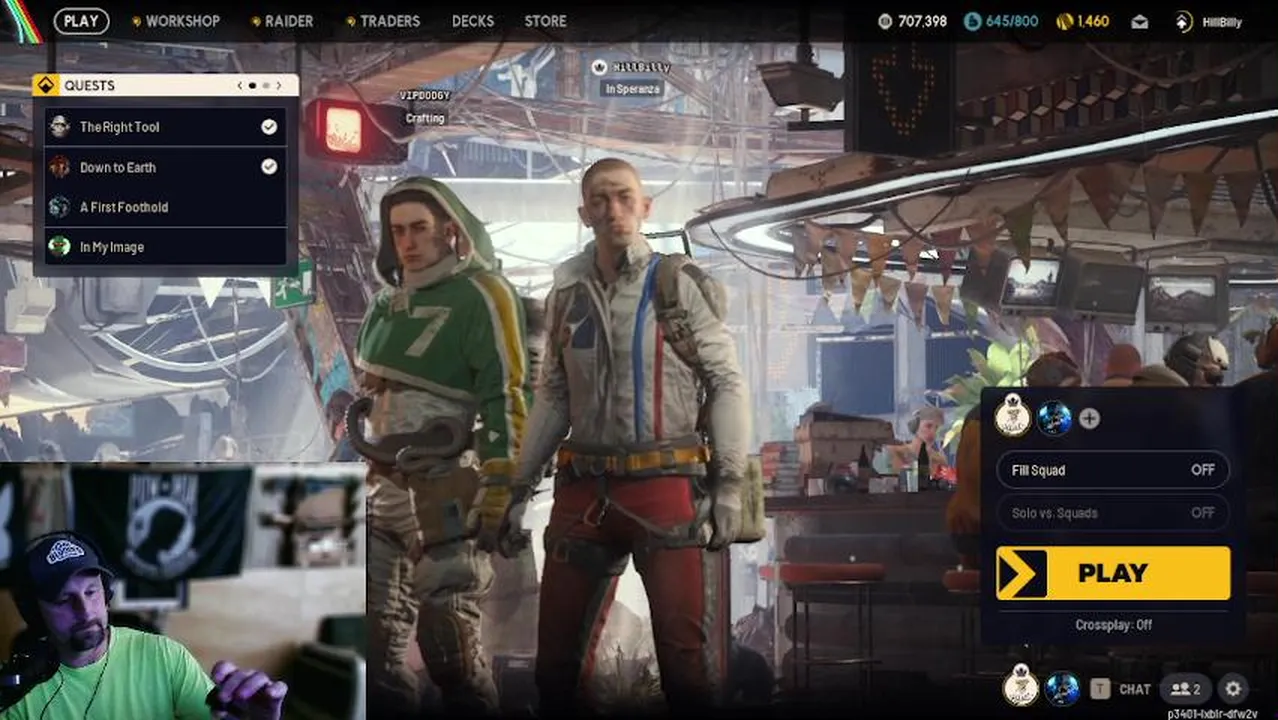Click The Right Tool completed checkmark

coord(269,126)
